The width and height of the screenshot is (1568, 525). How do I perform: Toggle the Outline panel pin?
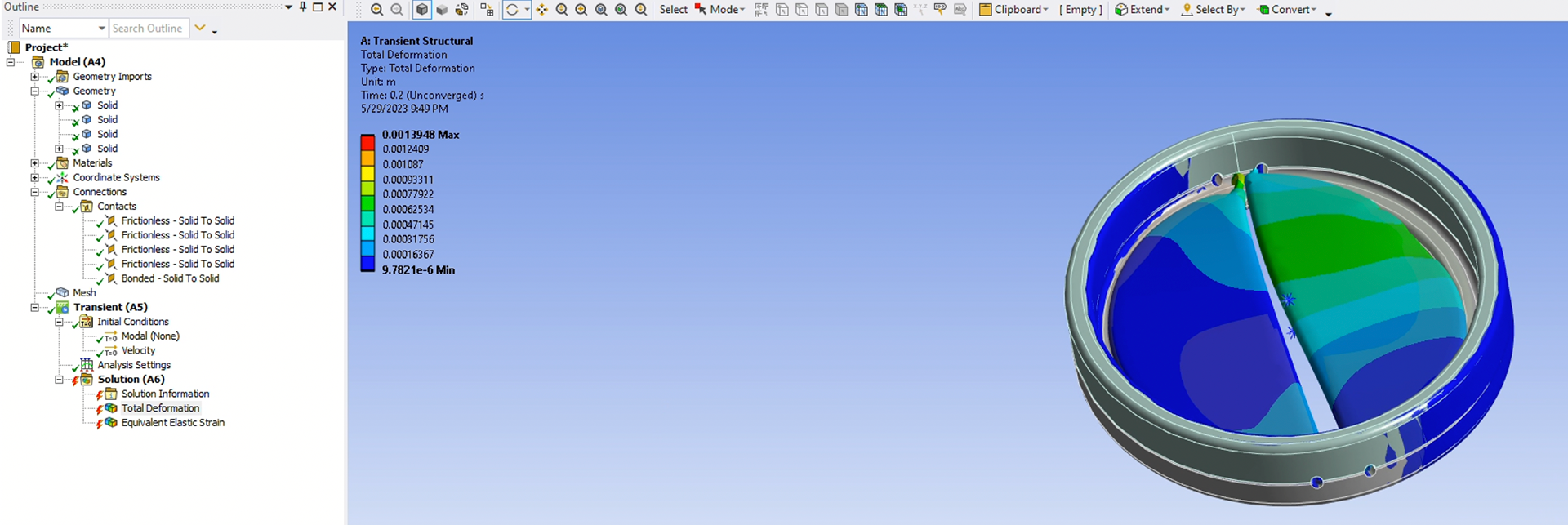303,7
